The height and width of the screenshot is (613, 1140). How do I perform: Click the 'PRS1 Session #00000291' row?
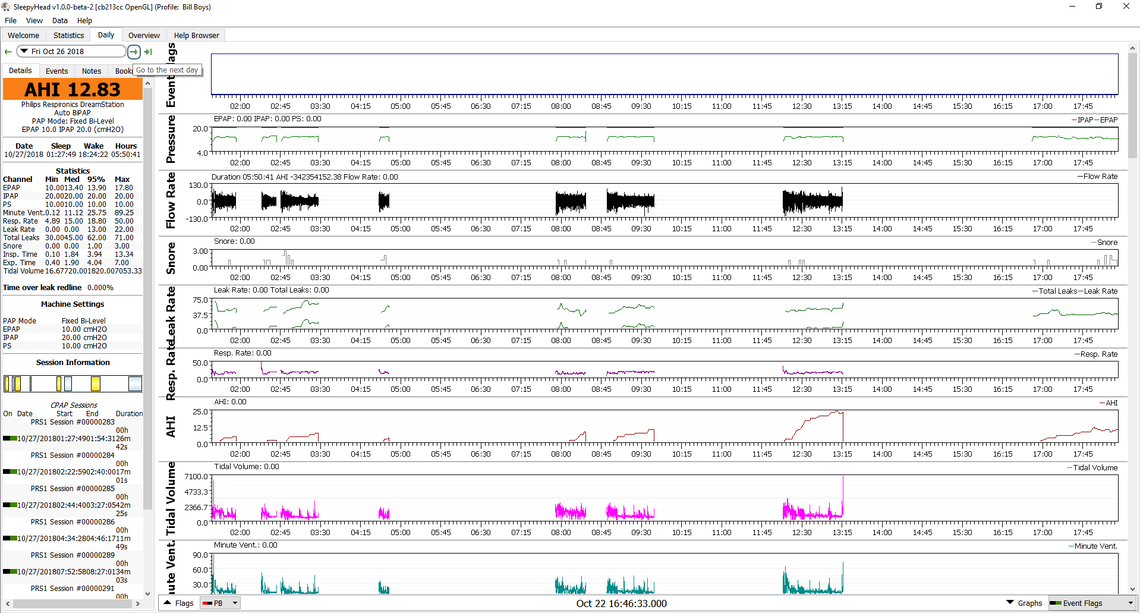[73, 588]
